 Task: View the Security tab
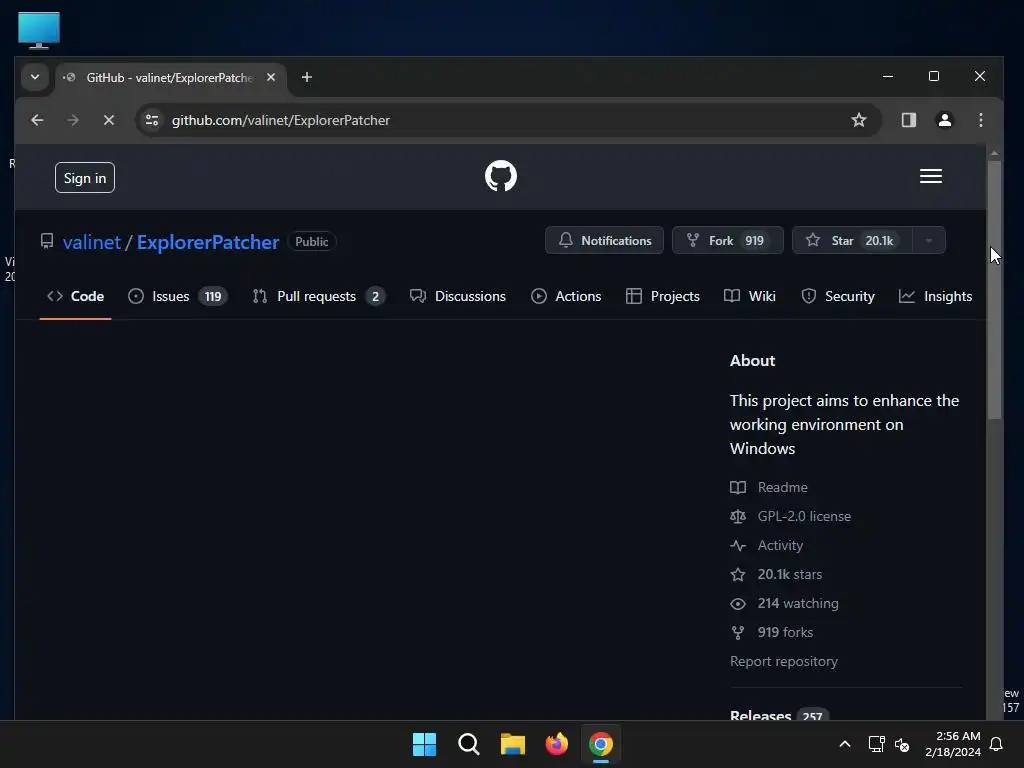tap(838, 296)
